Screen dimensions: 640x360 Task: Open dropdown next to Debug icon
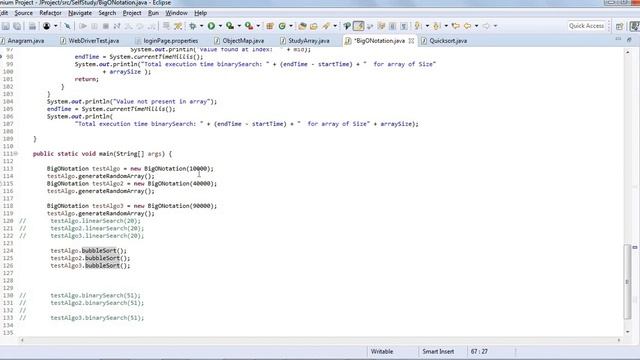(201, 26)
